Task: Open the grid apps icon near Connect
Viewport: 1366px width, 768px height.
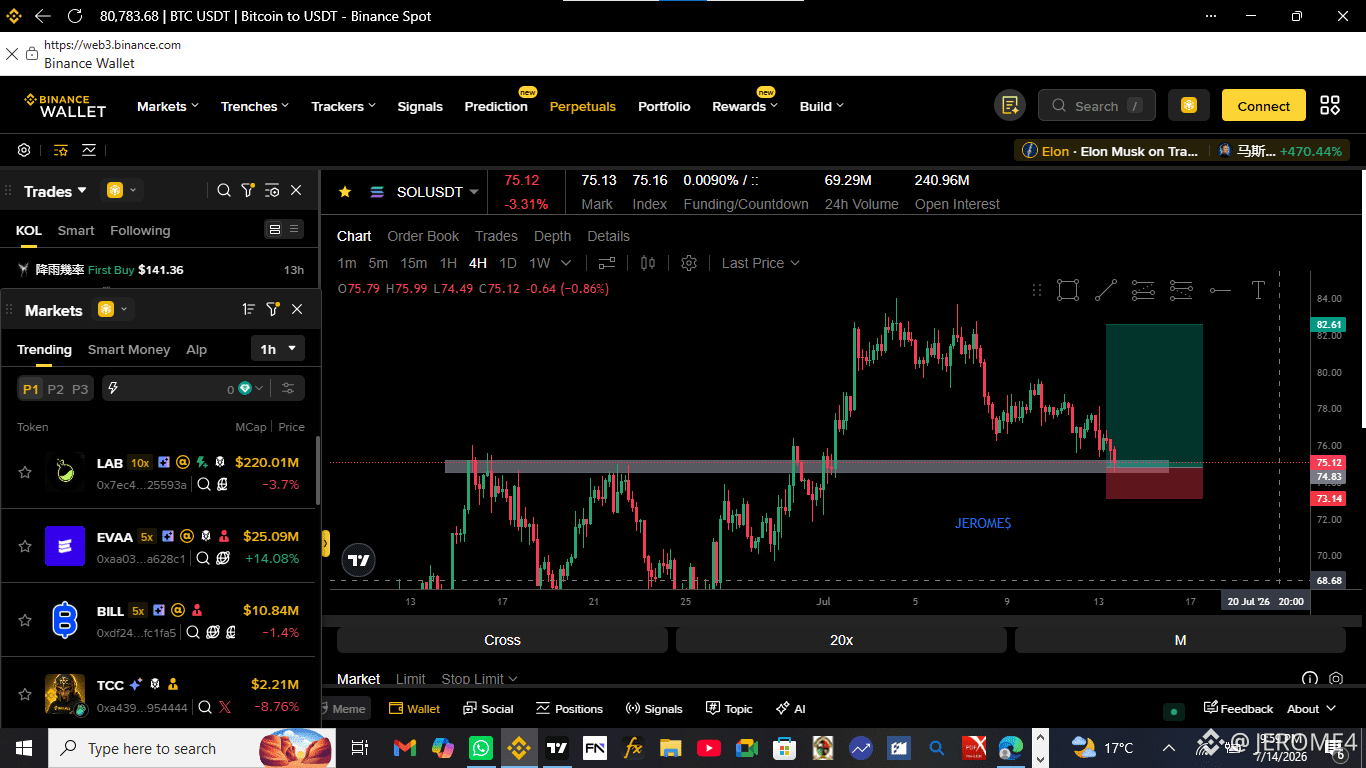Action: point(1330,106)
